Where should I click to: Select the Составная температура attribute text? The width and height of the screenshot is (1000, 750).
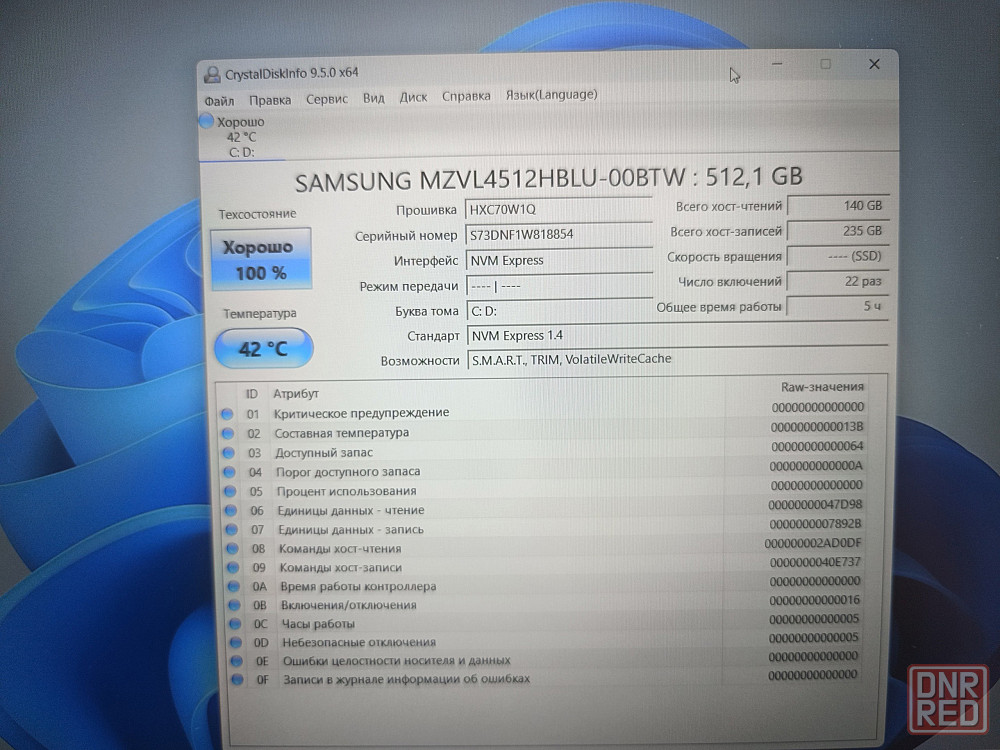(342, 432)
